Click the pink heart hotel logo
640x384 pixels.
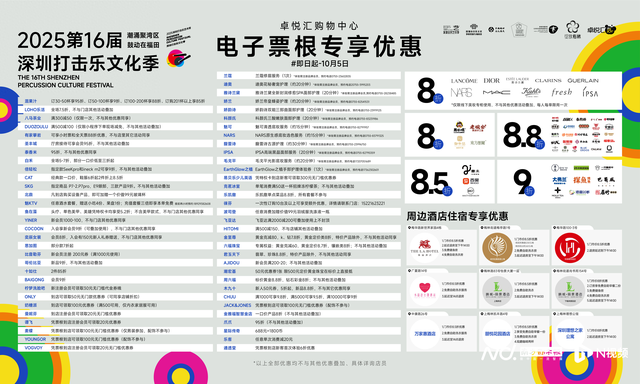424,291
